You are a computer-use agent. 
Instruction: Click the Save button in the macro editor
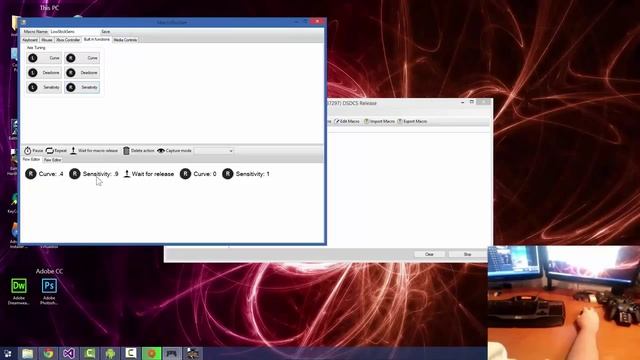(x=105, y=31)
